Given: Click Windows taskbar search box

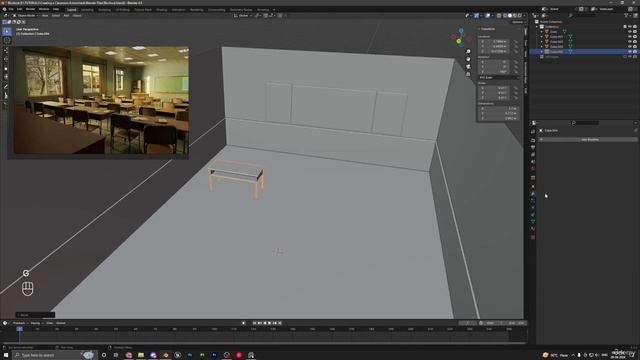Looking at the screenshot, I should [53, 355].
